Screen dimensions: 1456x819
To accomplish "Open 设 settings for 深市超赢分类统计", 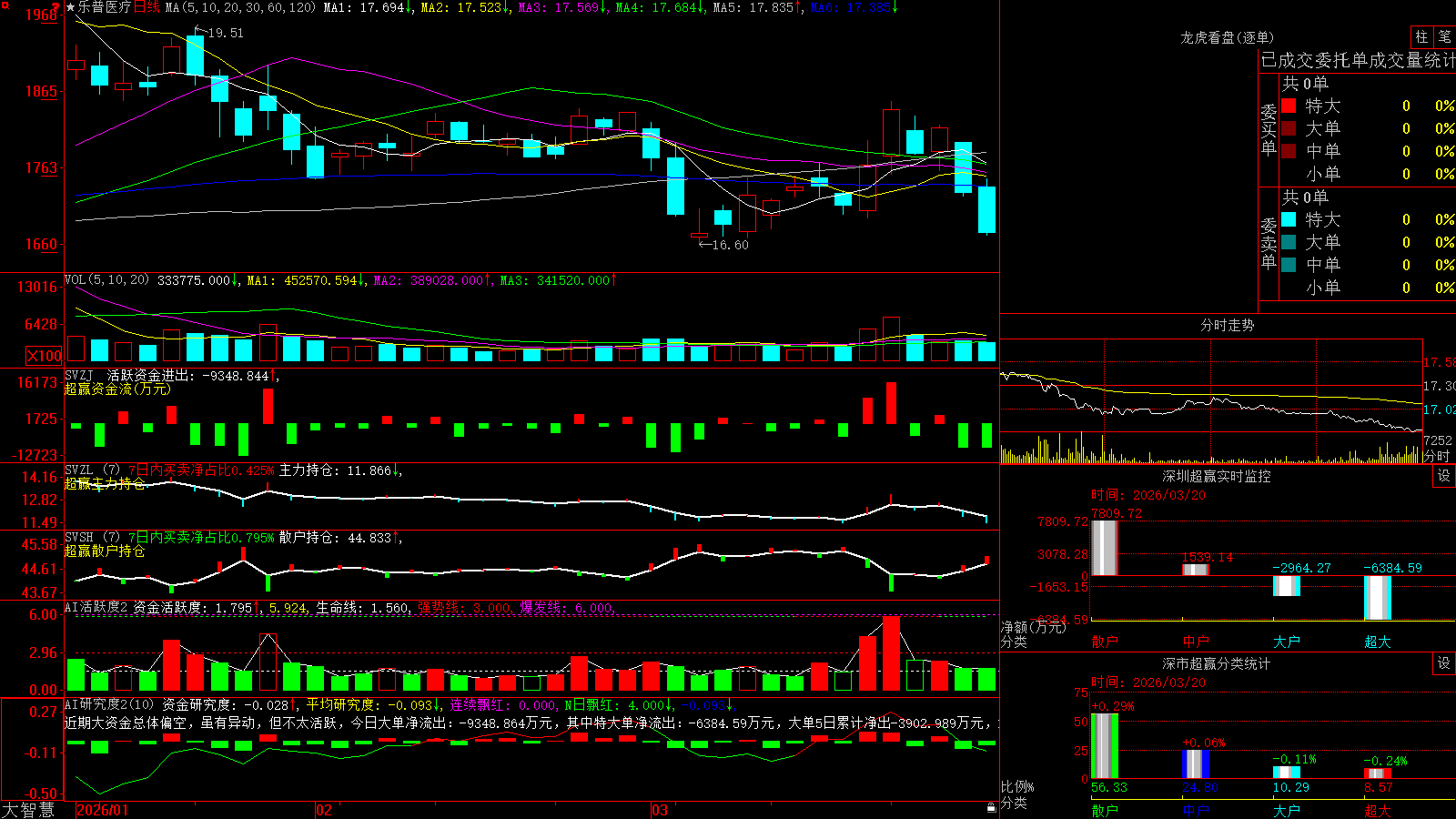I will (x=1444, y=663).
